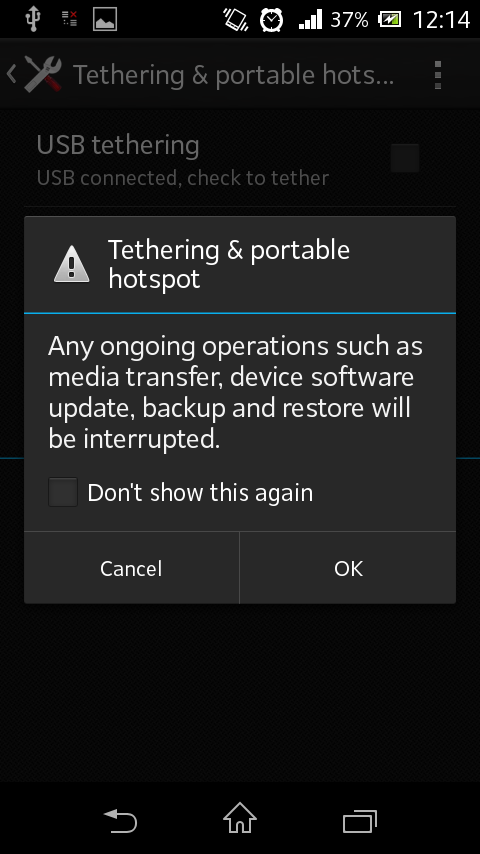Image resolution: width=480 pixels, height=854 pixels.
Task: Confirm the warning with OK
Action: click(x=348, y=568)
